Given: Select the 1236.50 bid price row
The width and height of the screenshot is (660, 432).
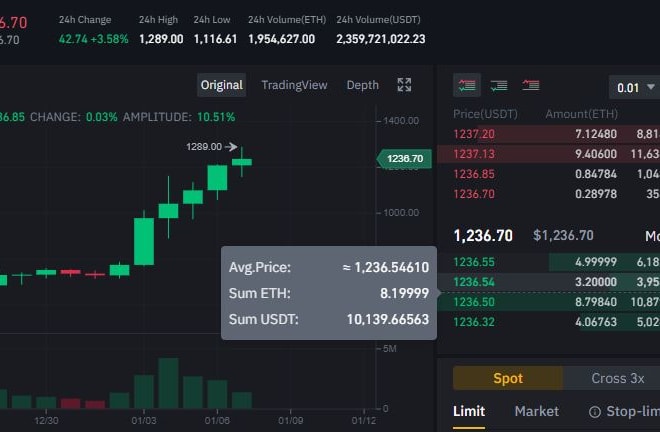Looking at the screenshot, I should pos(549,302).
